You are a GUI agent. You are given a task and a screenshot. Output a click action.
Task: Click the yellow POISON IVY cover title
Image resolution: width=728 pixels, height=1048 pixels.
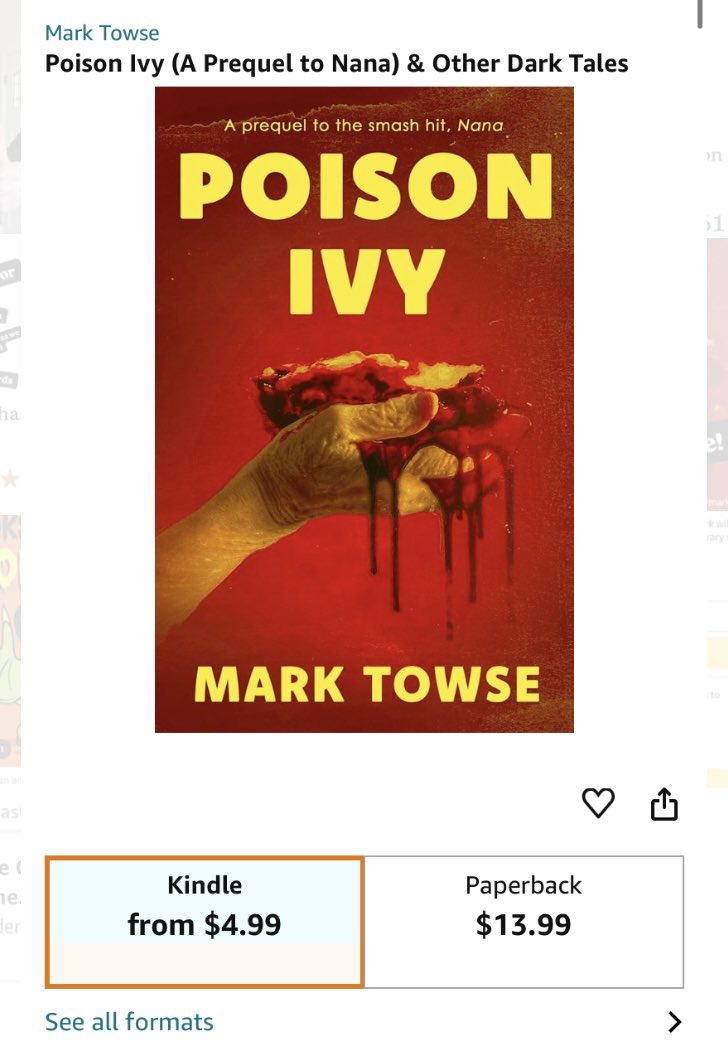366,234
